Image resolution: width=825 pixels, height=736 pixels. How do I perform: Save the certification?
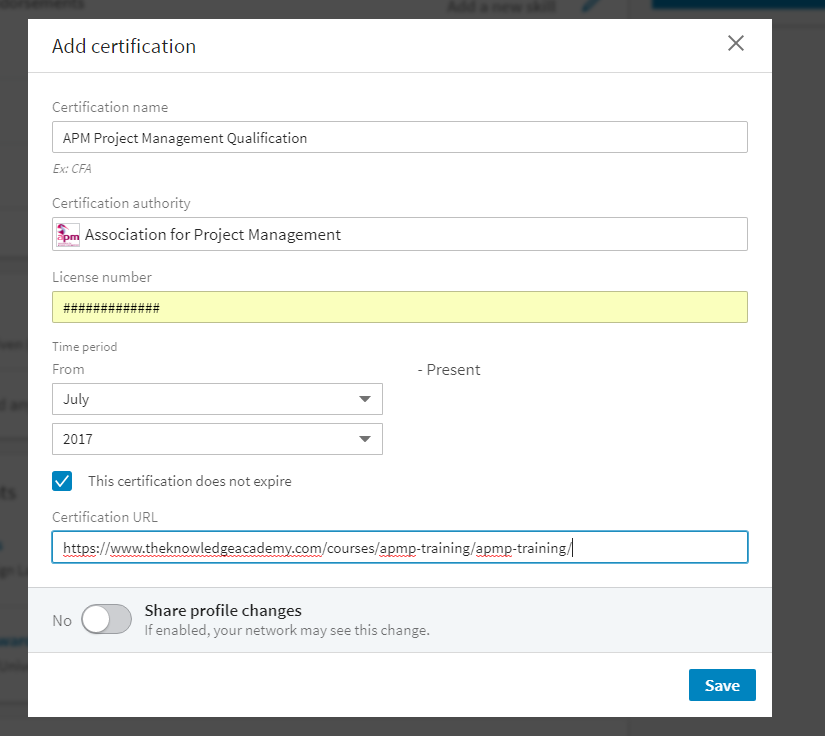click(x=721, y=685)
